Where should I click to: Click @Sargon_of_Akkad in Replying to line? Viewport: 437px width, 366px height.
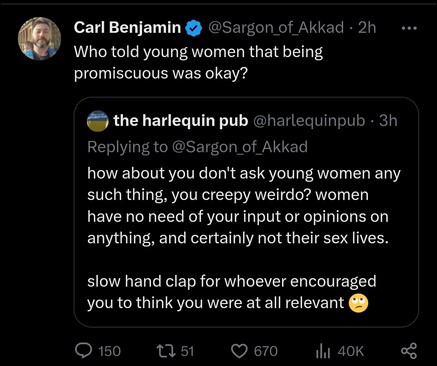[240, 147]
